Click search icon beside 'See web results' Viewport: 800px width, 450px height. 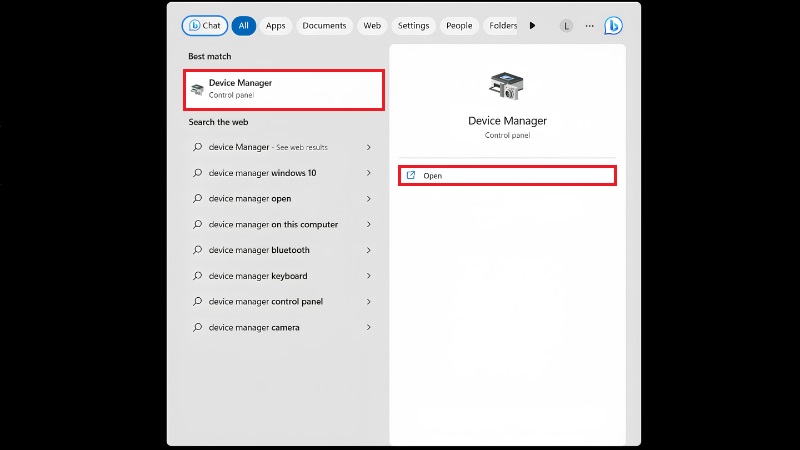tap(197, 147)
